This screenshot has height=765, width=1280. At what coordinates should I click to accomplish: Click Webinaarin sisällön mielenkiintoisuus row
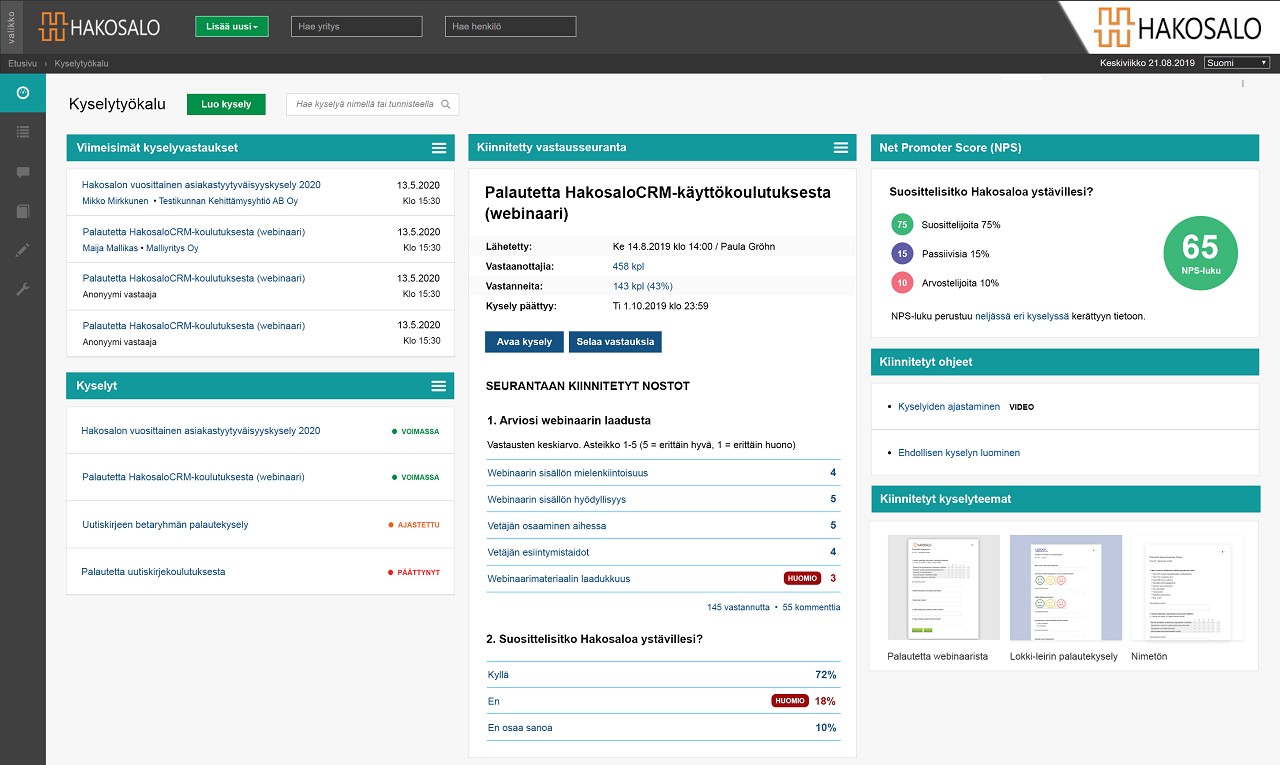point(662,473)
